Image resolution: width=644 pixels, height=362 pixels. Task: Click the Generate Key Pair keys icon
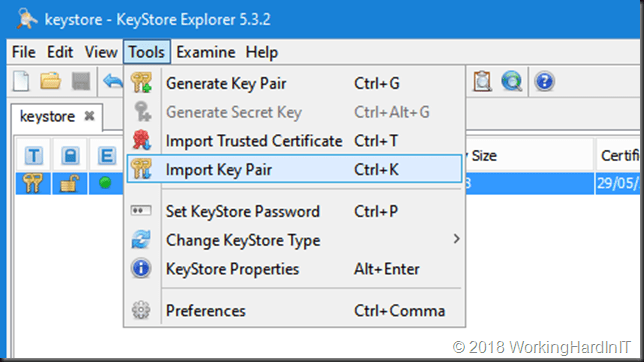[x=141, y=83]
